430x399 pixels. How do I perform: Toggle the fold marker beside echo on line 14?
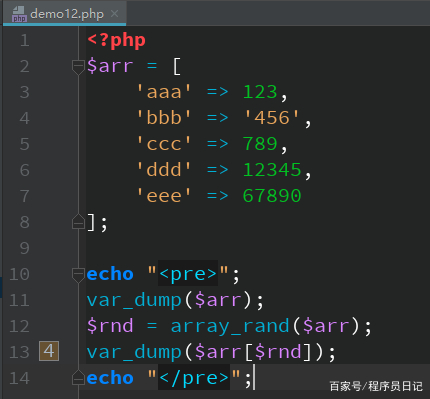78,377
